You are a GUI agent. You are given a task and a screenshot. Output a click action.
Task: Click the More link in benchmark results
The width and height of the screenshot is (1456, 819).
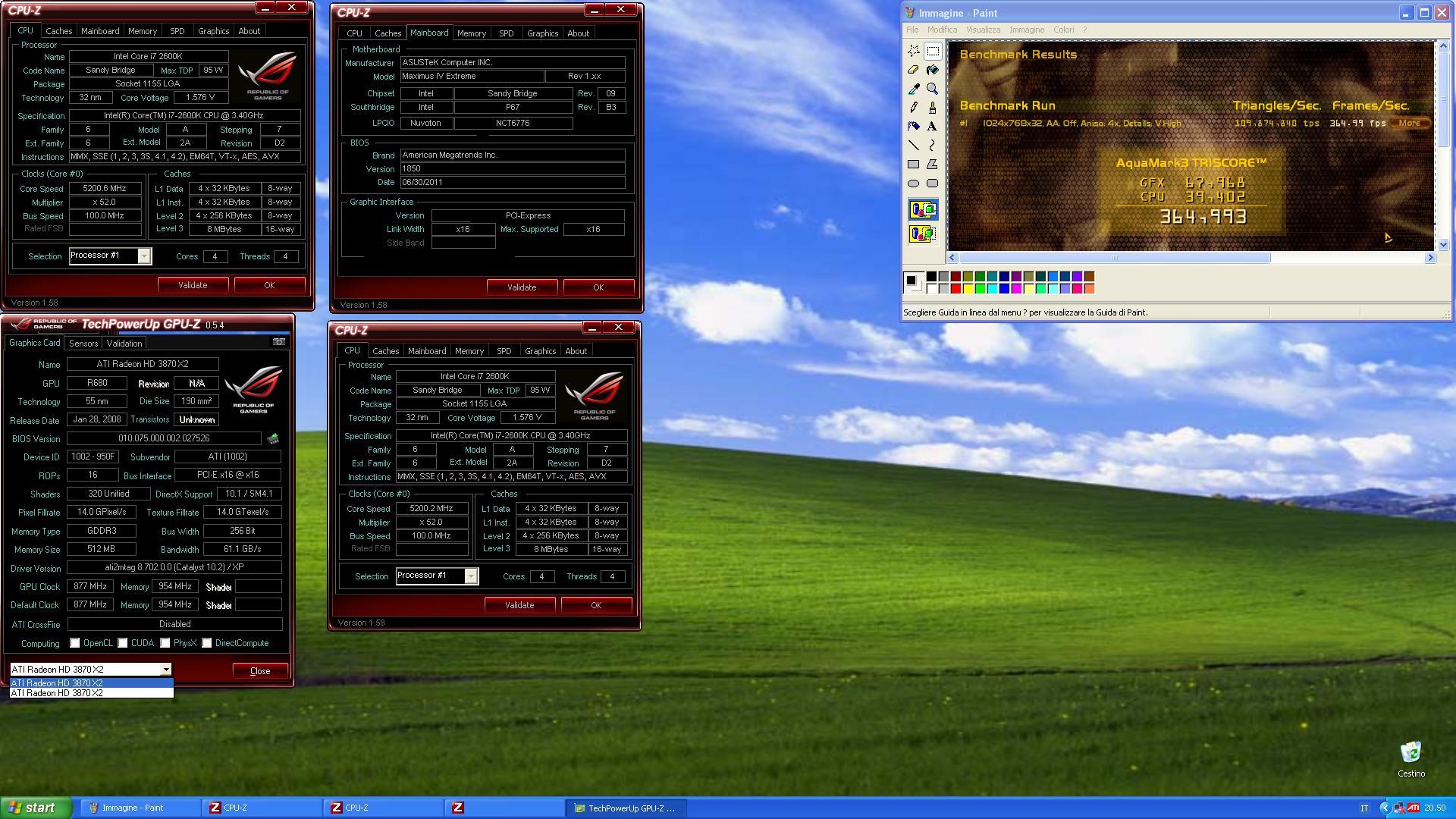pos(1409,124)
